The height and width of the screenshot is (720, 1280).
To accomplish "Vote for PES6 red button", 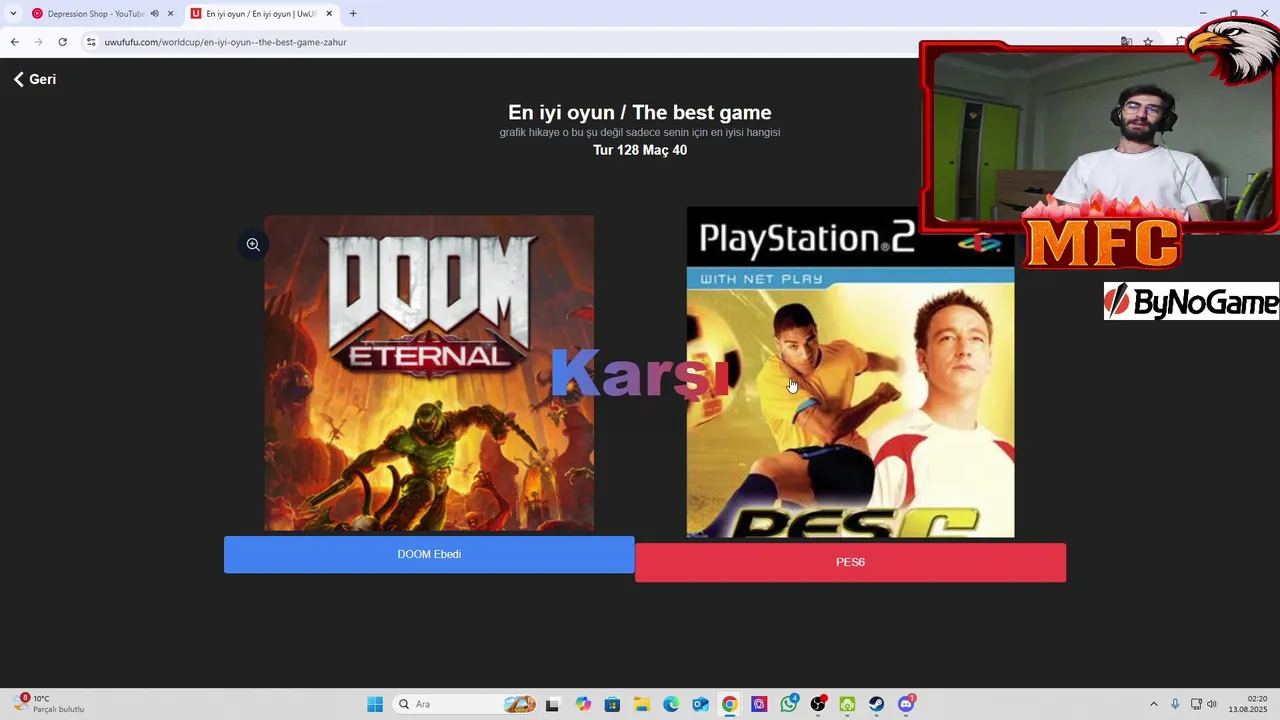I will pos(850,562).
